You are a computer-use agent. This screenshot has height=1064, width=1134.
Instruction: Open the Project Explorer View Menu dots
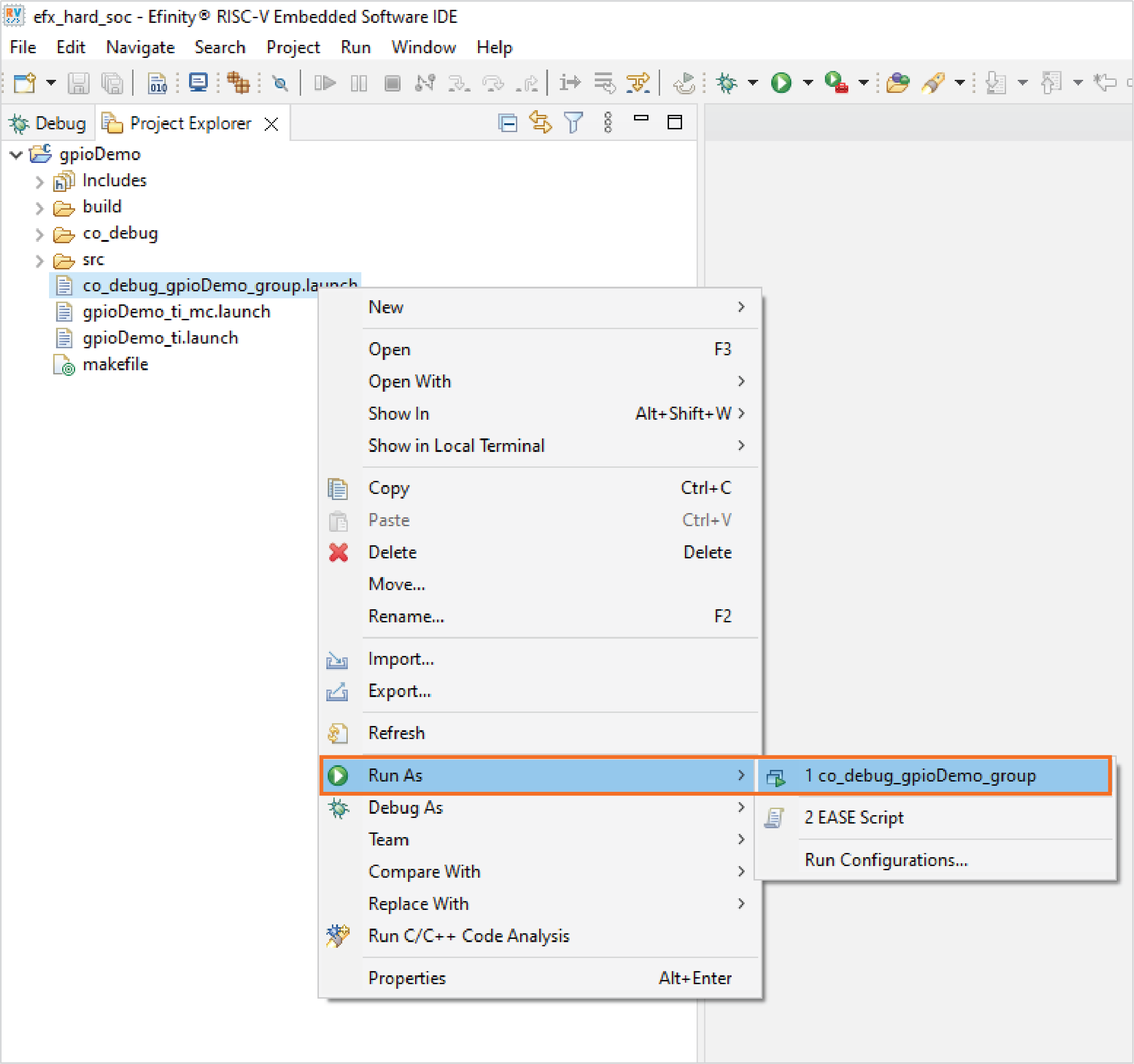[x=608, y=123]
